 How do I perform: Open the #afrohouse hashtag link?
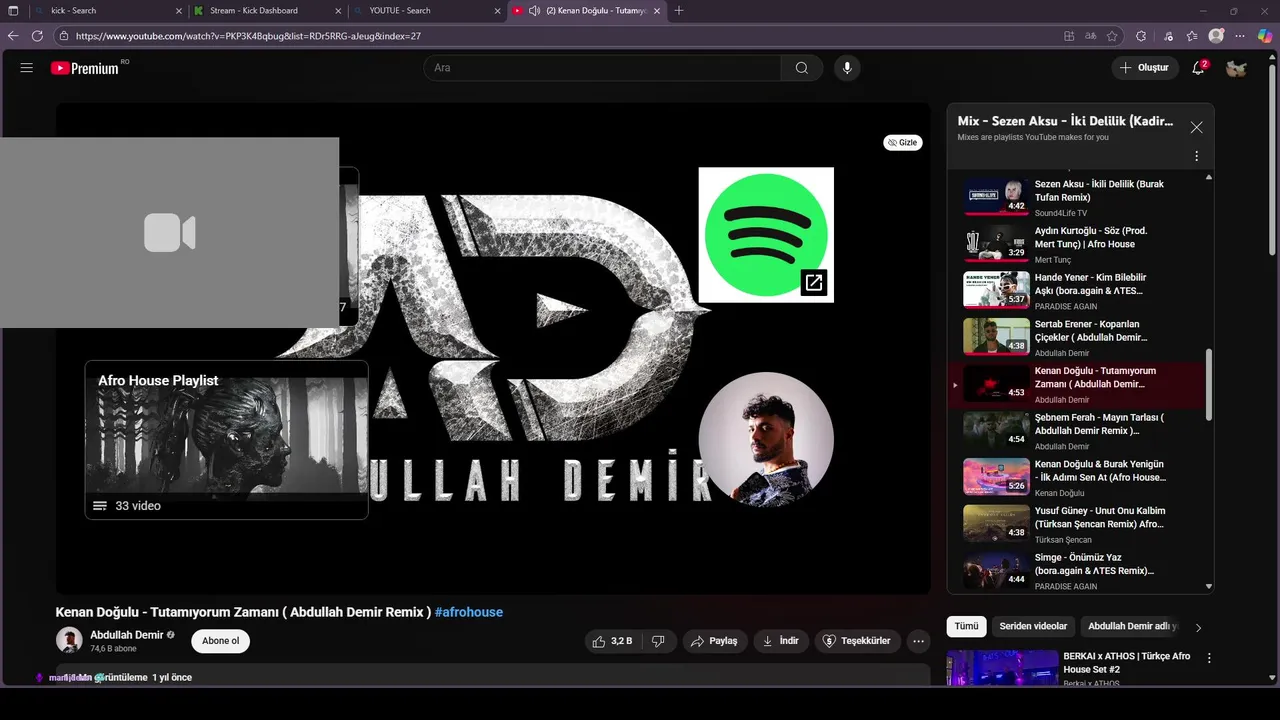point(469,612)
